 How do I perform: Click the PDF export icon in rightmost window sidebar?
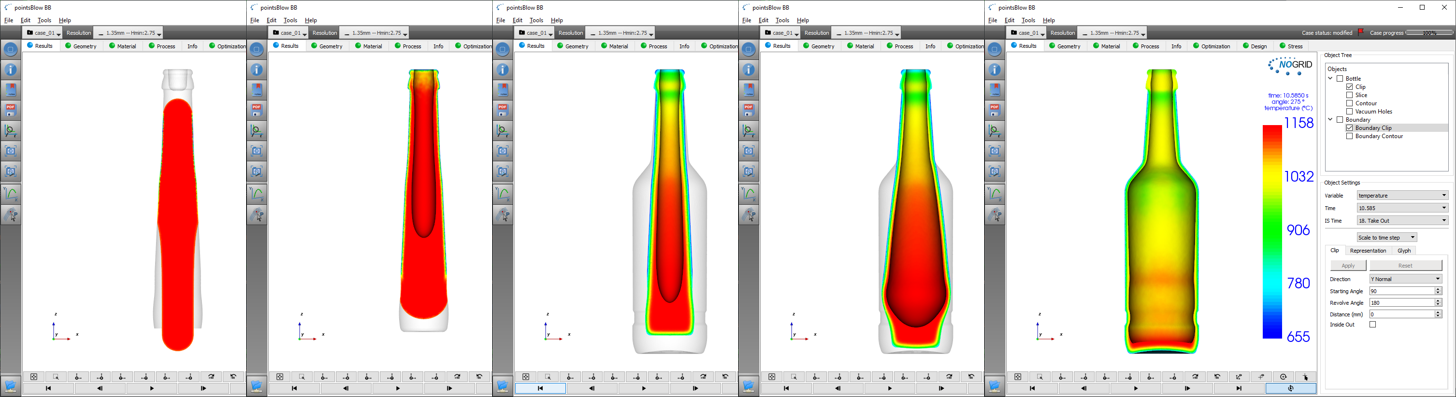point(995,110)
